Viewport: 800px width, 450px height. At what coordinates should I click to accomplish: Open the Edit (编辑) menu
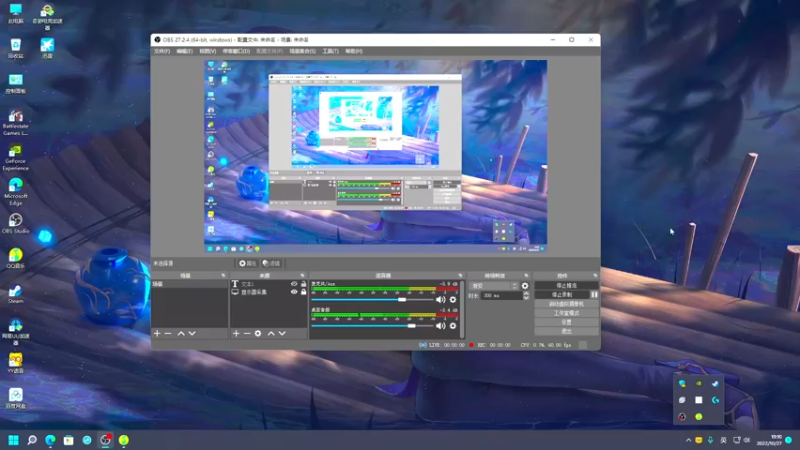coord(184,51)
